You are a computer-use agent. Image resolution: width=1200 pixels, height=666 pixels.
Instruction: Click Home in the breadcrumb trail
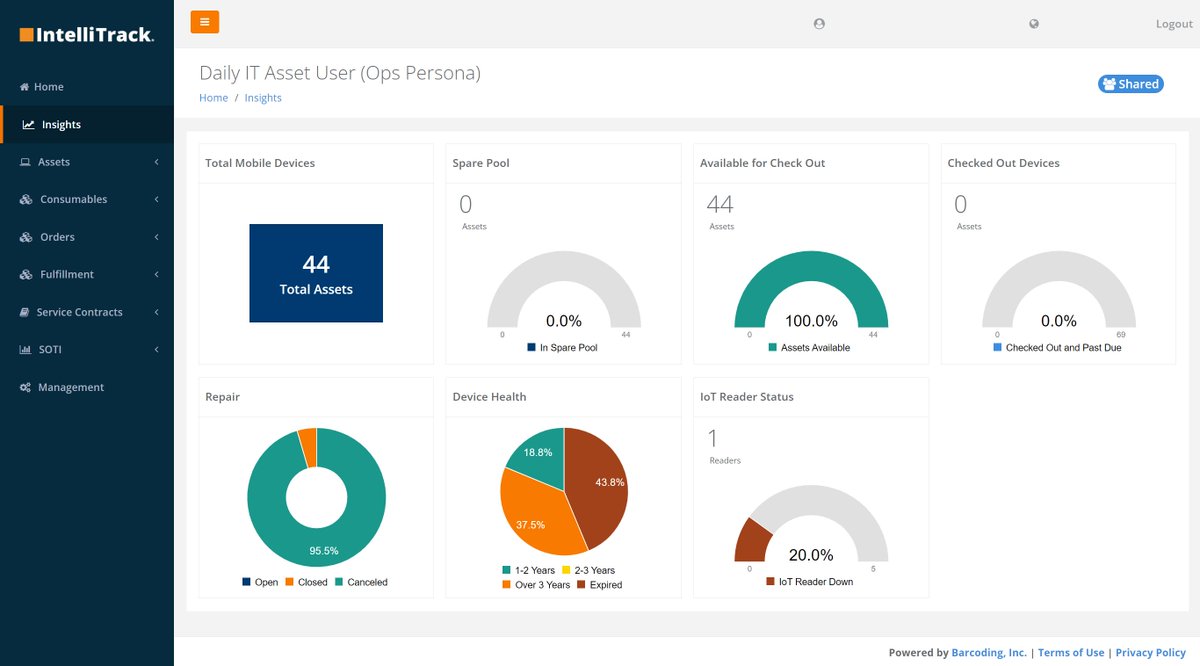(x=213, y=97)
